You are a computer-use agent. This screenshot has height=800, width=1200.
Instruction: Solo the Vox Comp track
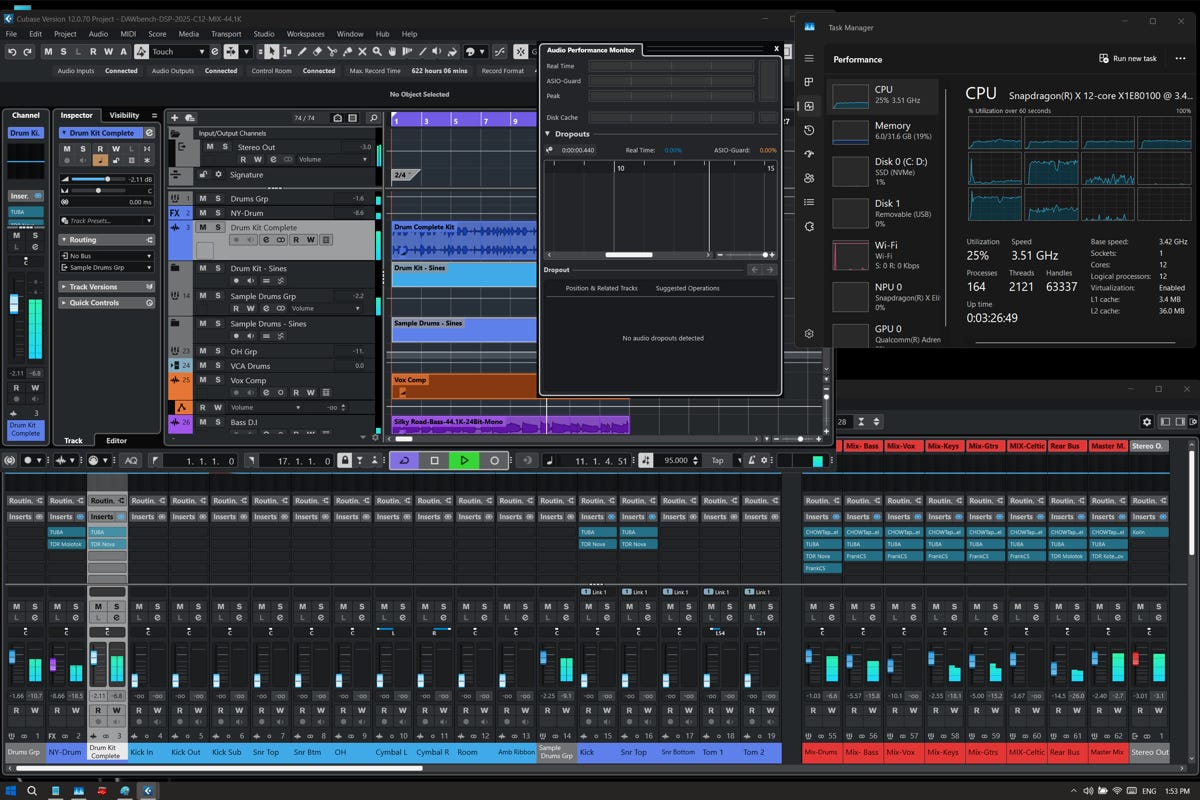point(217,380)
